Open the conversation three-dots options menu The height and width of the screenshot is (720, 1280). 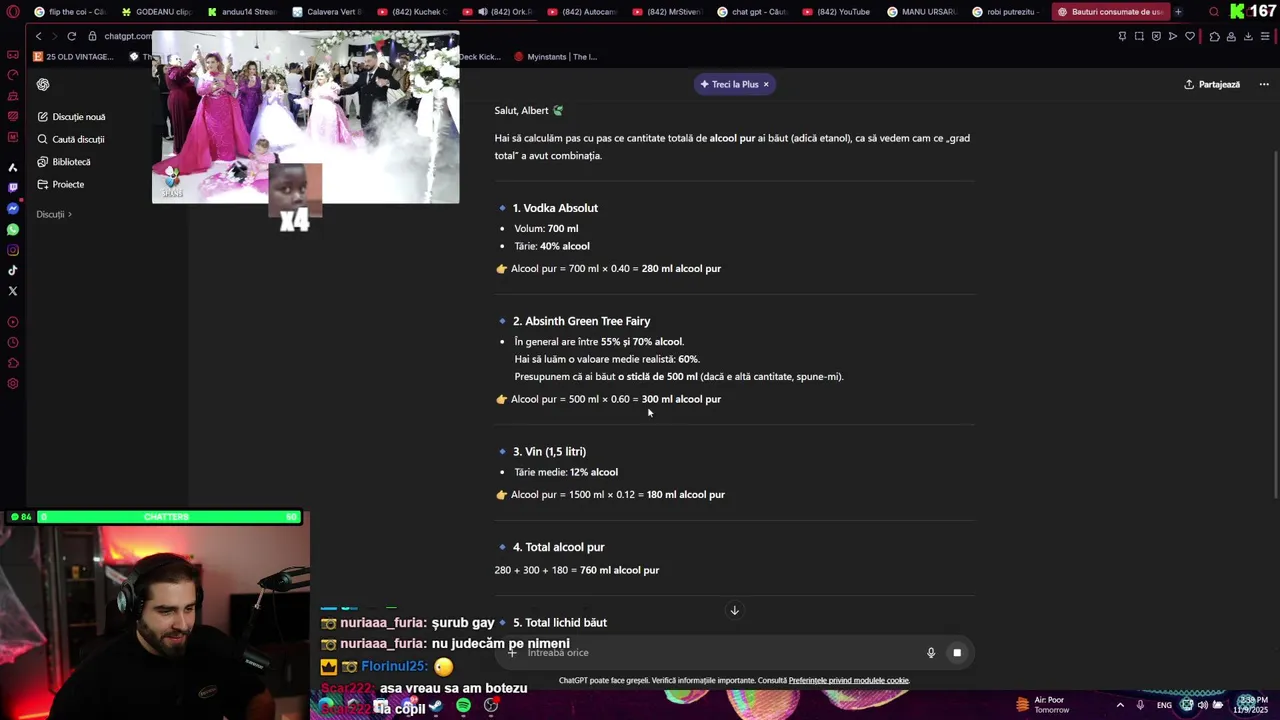click(1264, 85)
